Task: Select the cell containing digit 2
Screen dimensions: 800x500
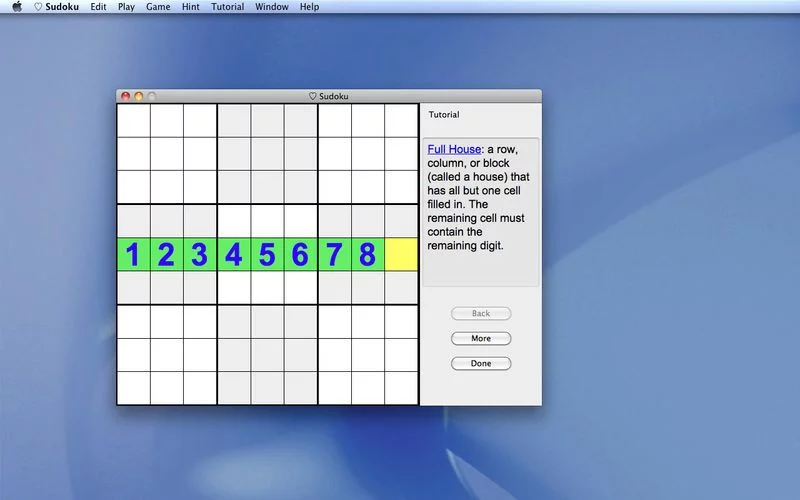Action: (x=167, y=254)
